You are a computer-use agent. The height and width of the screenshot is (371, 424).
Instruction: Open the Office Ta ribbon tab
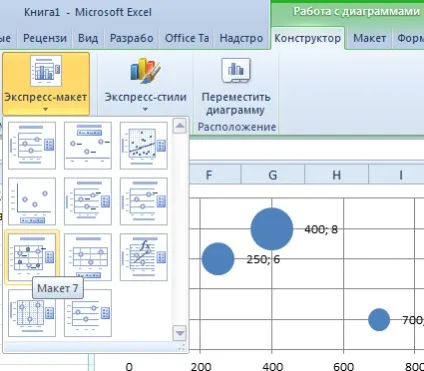point(187,38)
